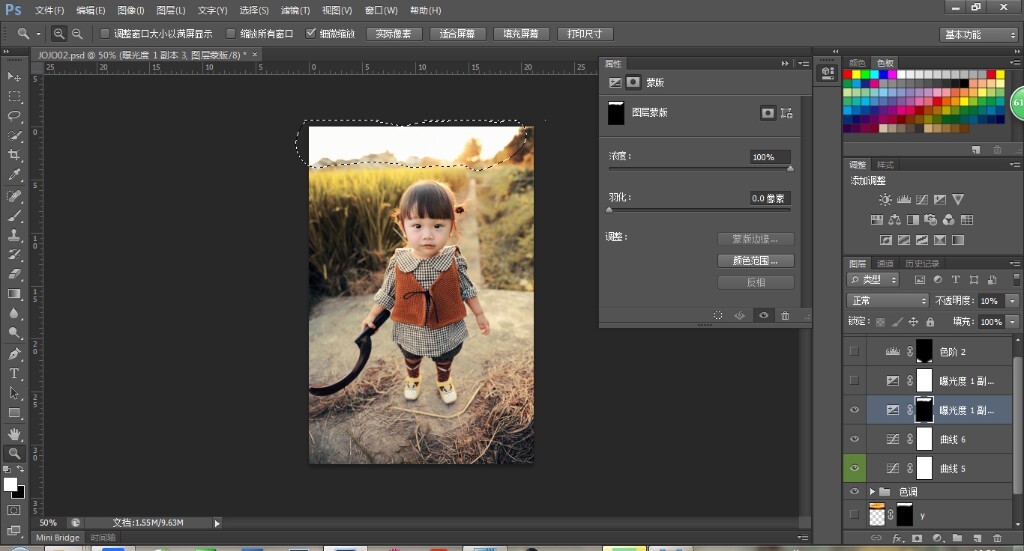Viewport: 1024px width, 551px height.
Task: Add a Brightness/Contrast adjustment
Action: click(885, 200)
